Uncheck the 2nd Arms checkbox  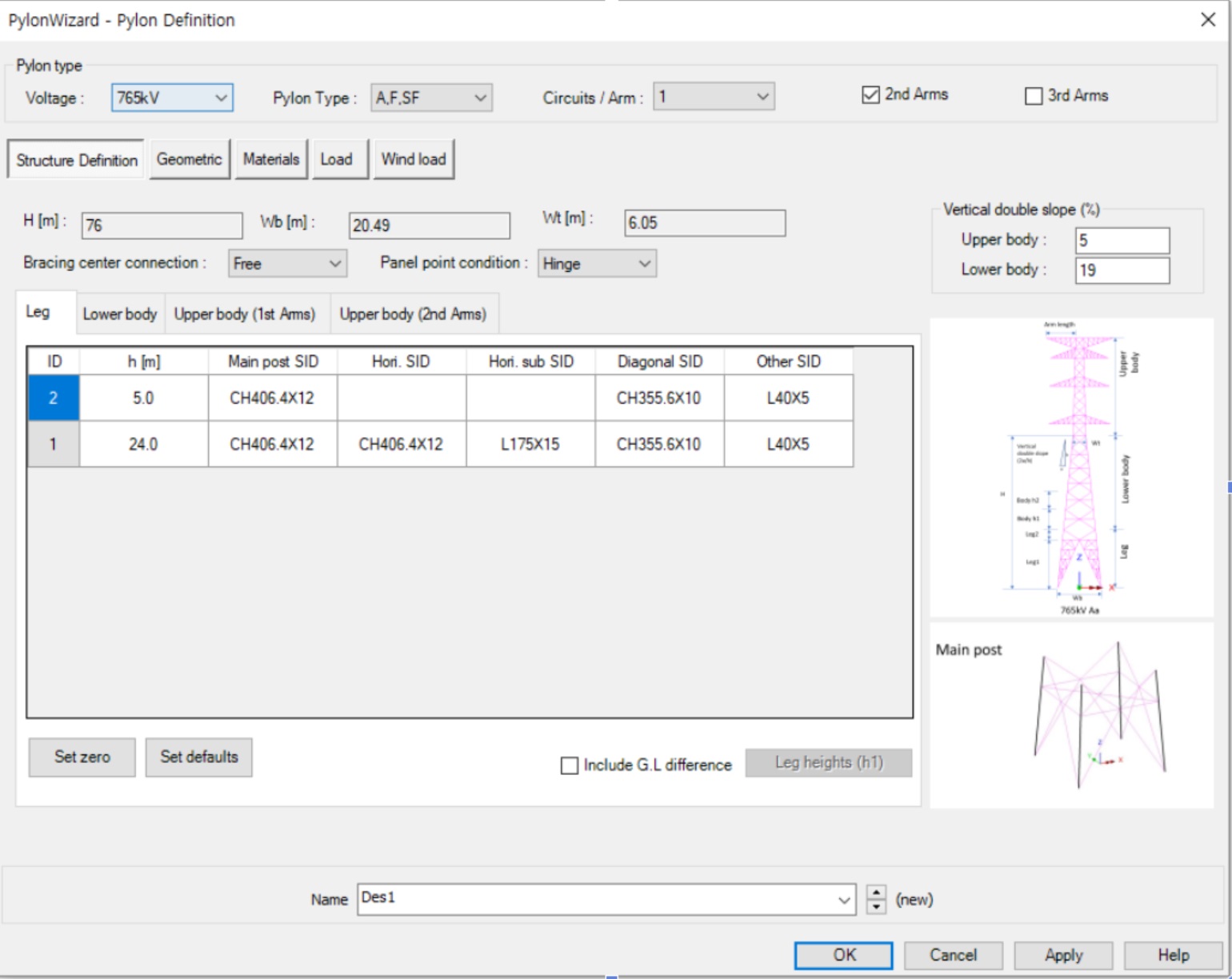[870, 95]
